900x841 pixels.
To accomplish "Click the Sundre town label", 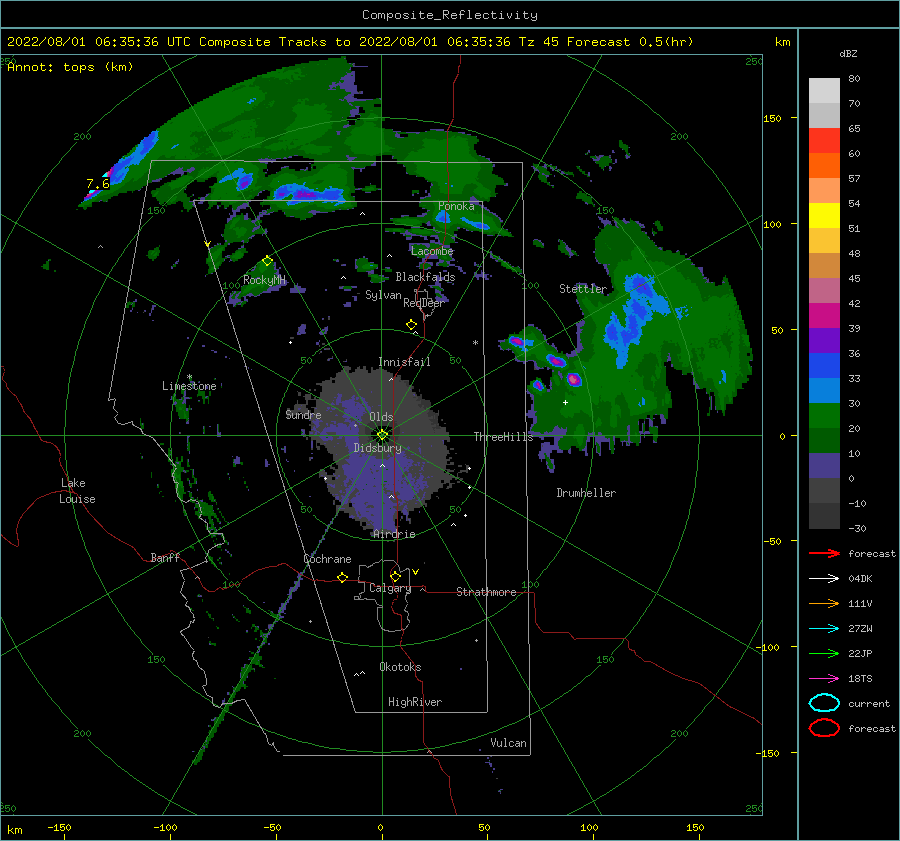I will (304, 414).
